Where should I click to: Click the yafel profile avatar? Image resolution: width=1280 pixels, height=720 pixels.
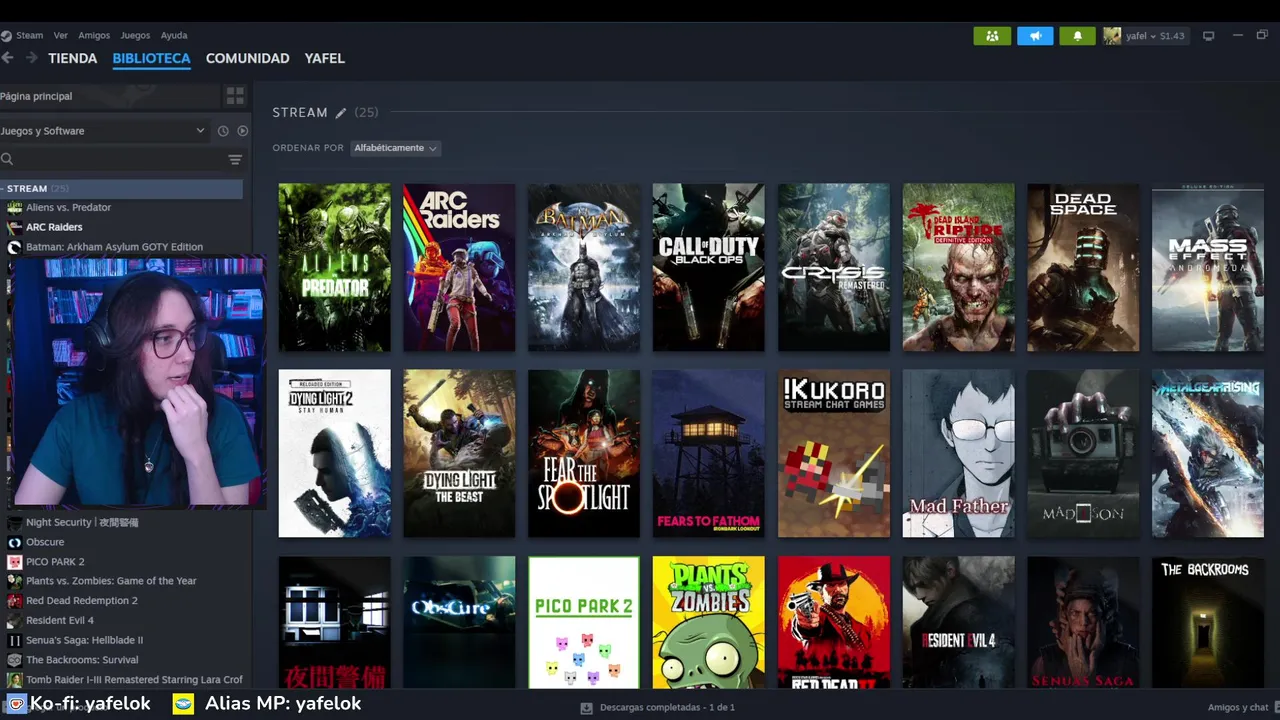[x=1112, y=36]
